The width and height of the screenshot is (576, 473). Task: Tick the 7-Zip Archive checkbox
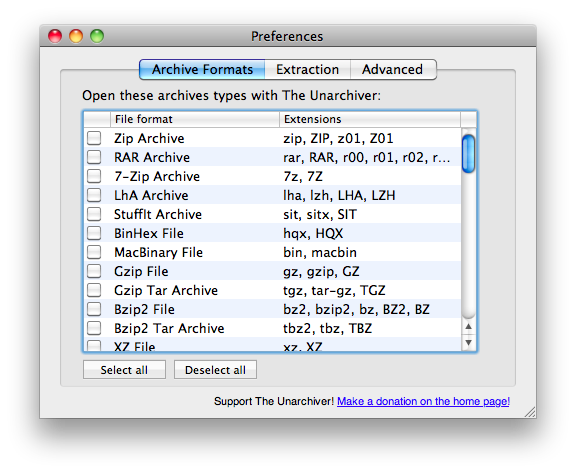(94, 176)
